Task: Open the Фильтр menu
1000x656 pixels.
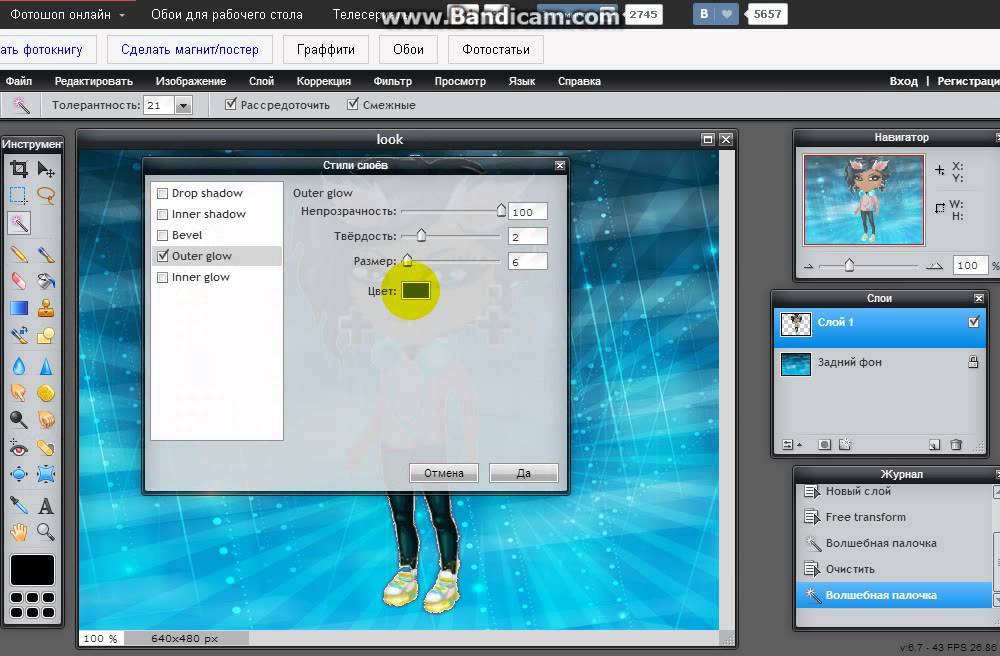Action: click(x=392, y=81)
